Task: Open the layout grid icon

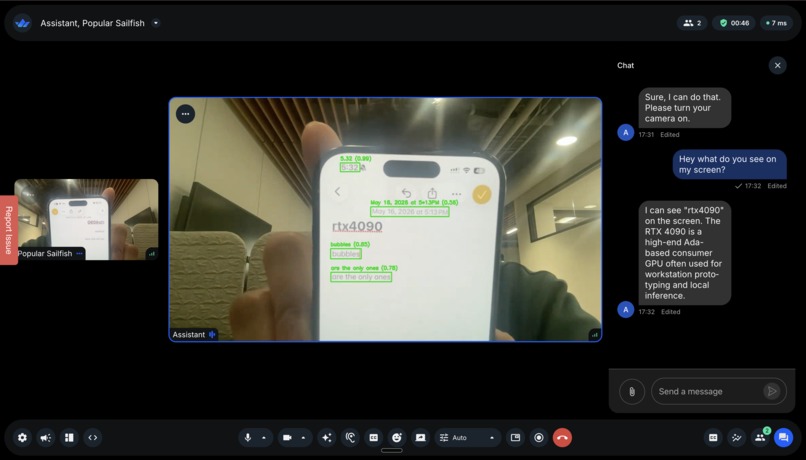Action: point(69,437)
